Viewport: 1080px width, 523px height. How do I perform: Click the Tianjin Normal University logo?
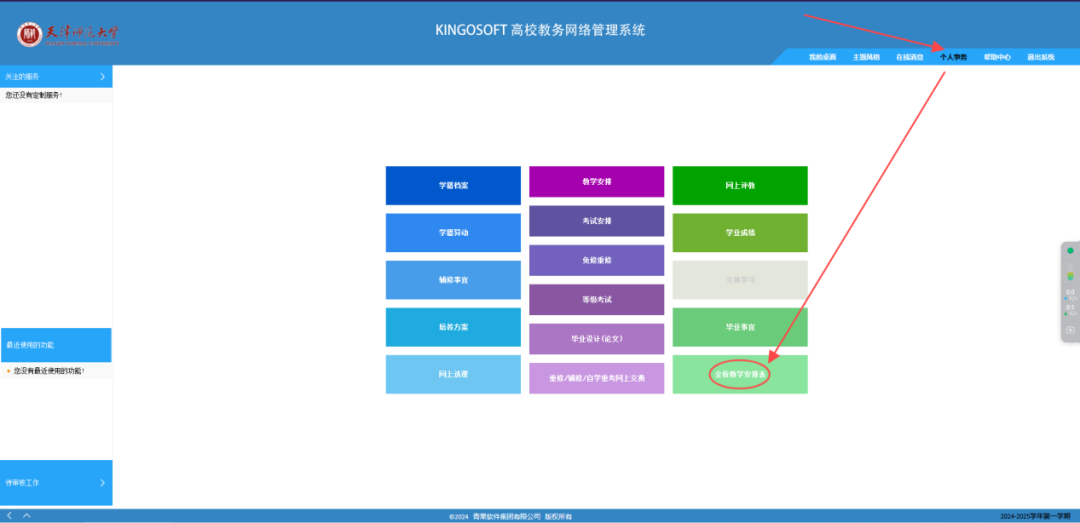pyautogui.click(x=68, y=35)
